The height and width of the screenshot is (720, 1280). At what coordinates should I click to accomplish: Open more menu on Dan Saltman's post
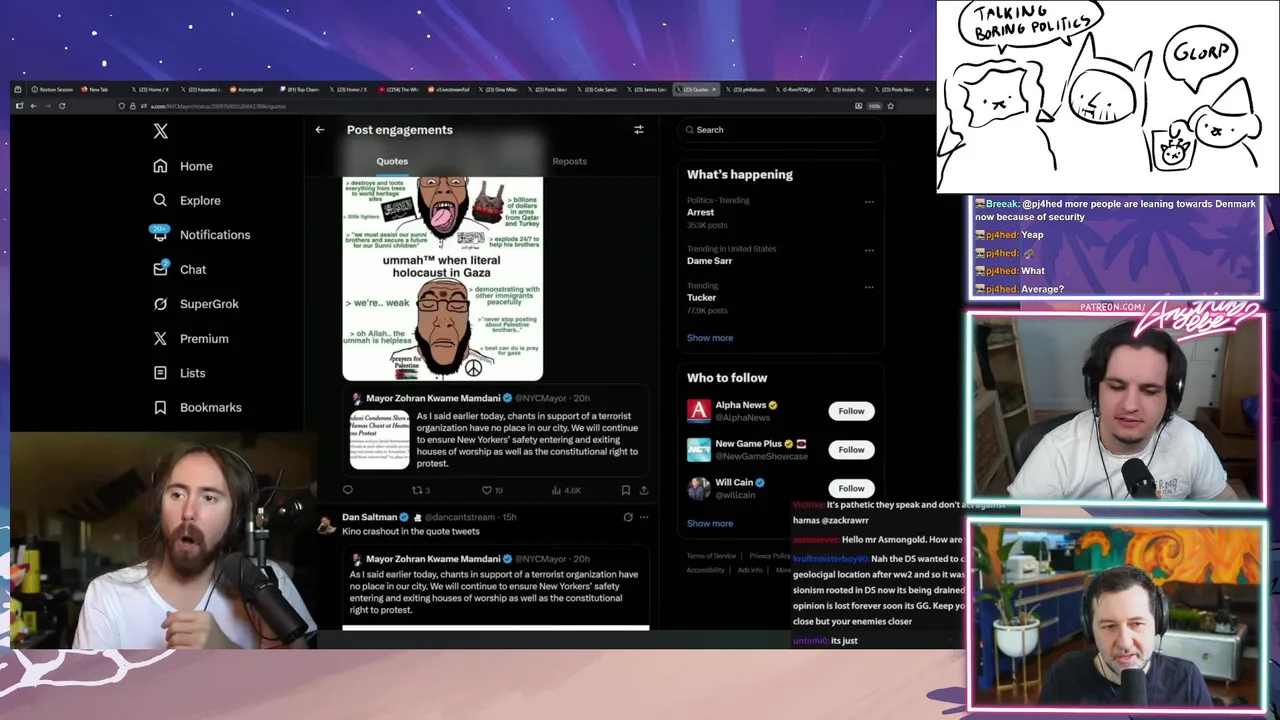[x=644, y=517]
